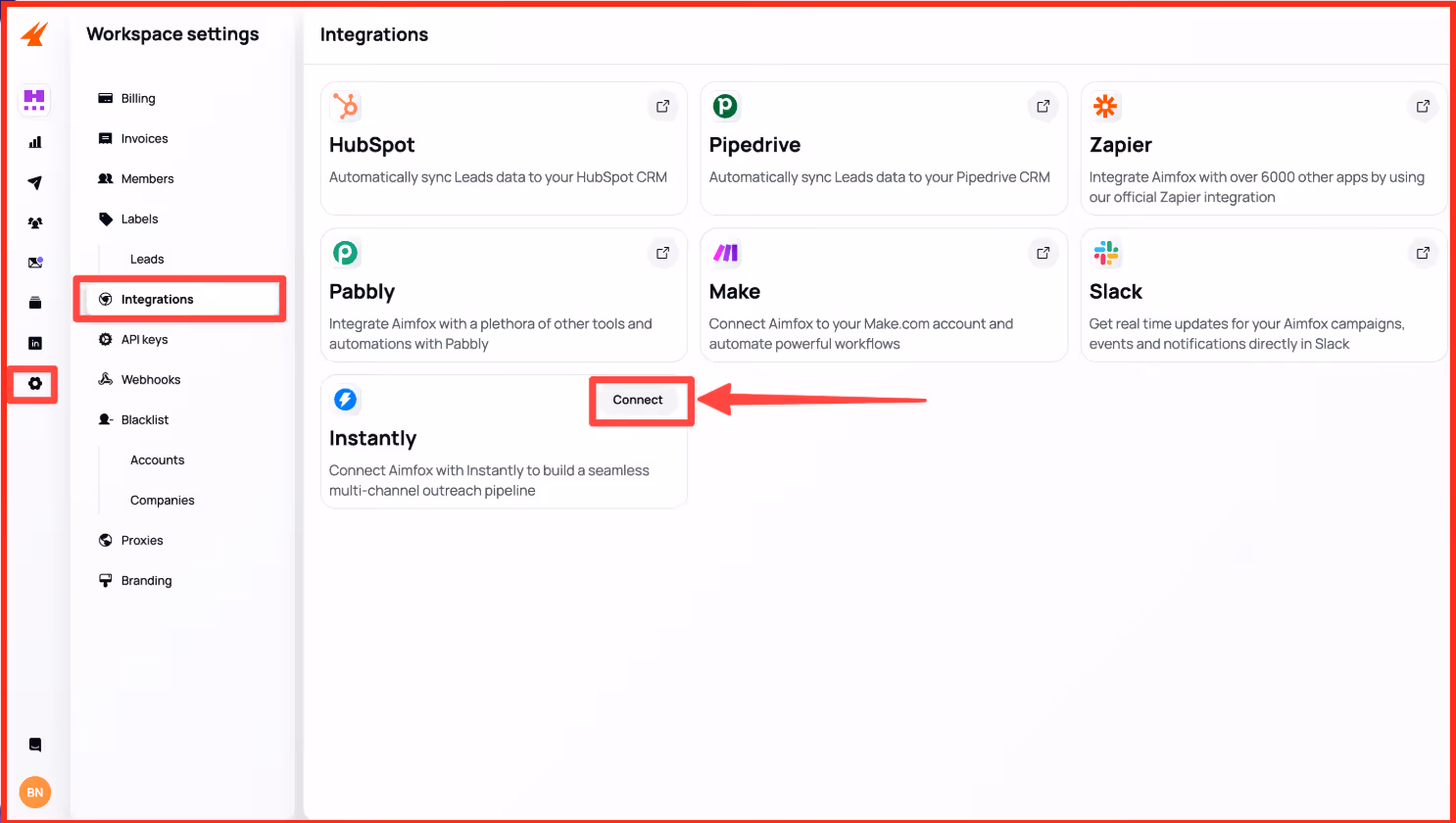
Task: Click the BN avatar at bottom left
Action: pyautogui.click(x=34, y=792)
